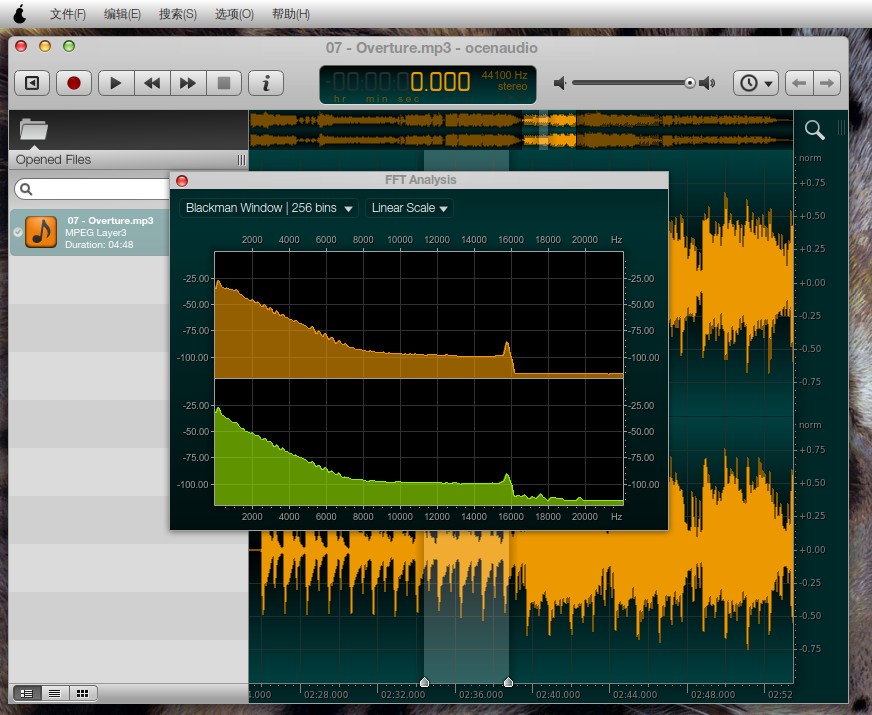Click the 02:36.000 time ruler label

(x=481, y=694)
